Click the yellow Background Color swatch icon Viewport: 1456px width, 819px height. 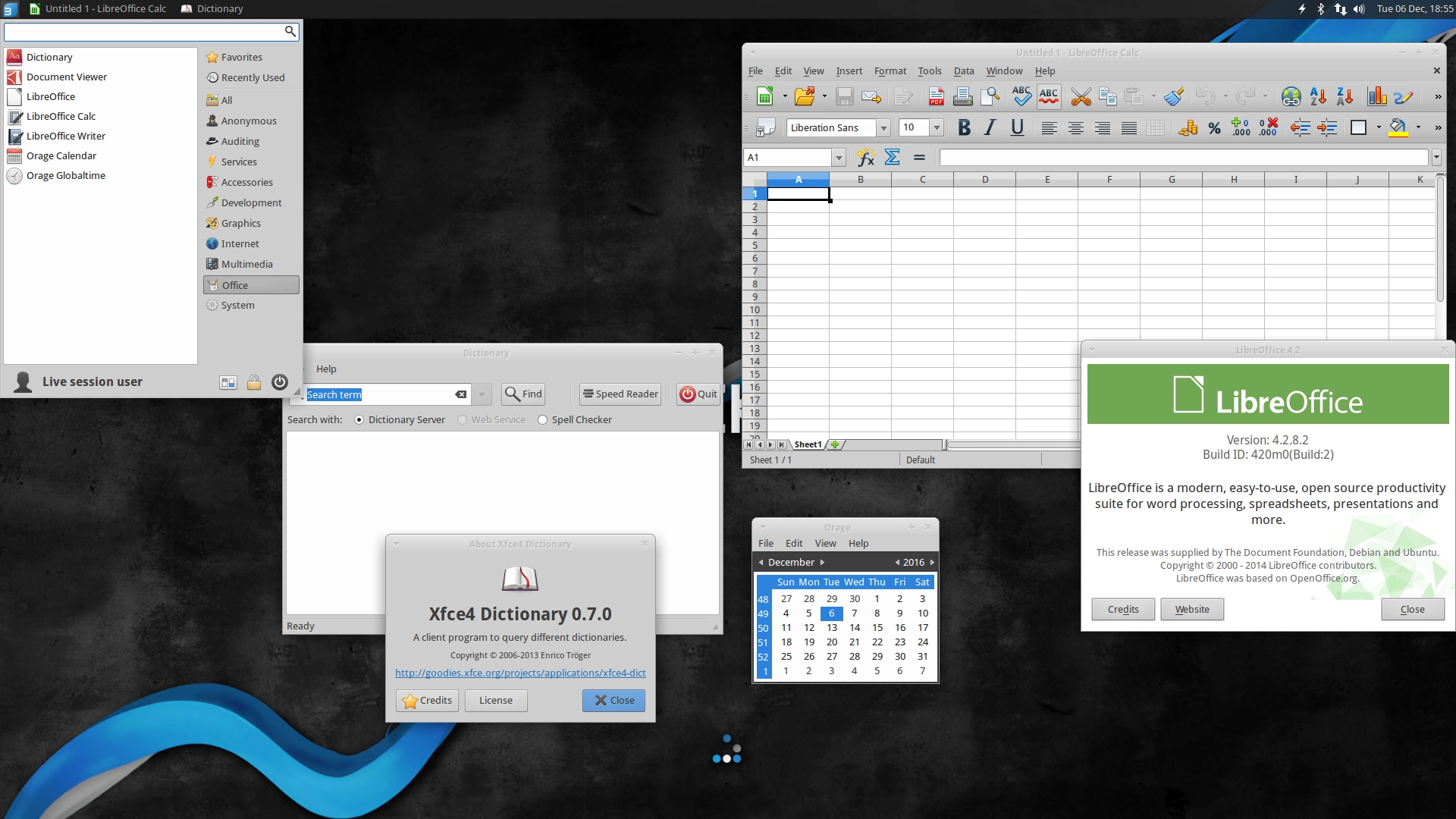[1398, 127]
